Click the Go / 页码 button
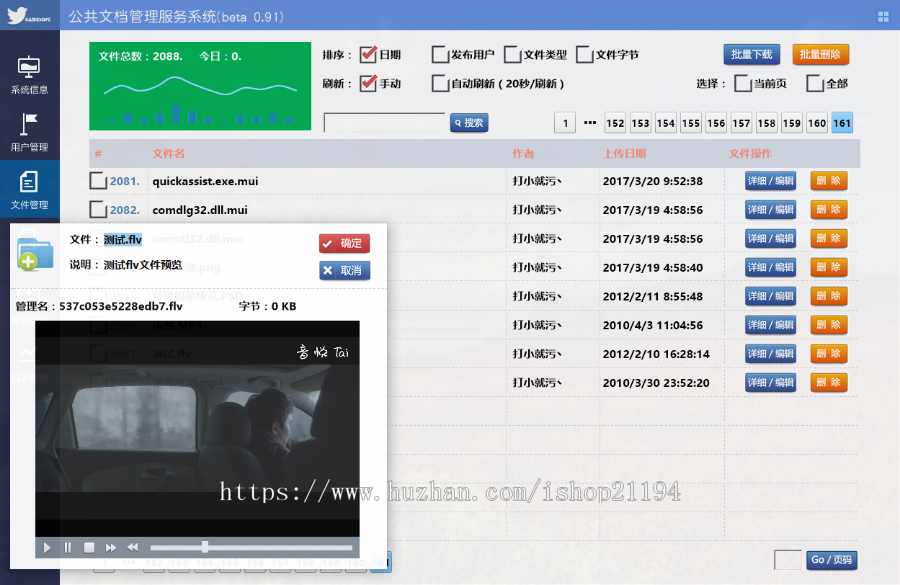 [832, 560]
